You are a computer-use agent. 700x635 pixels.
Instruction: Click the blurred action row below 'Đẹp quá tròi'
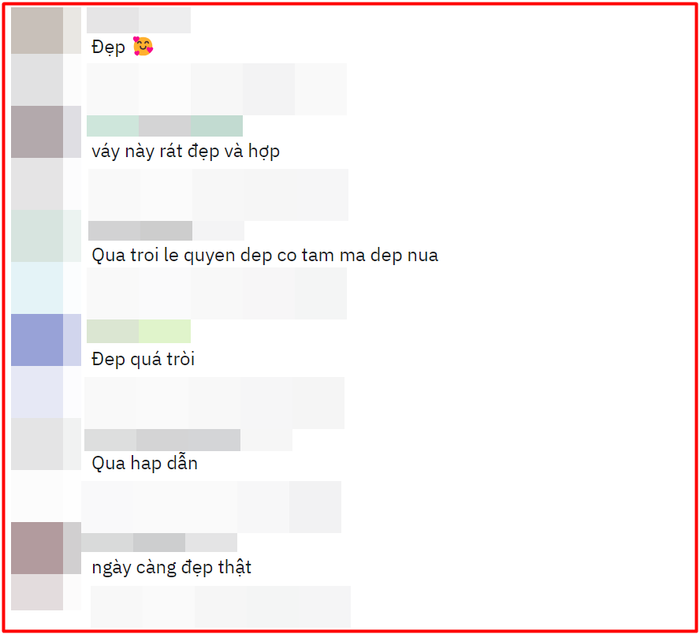(x=214, y=403)
